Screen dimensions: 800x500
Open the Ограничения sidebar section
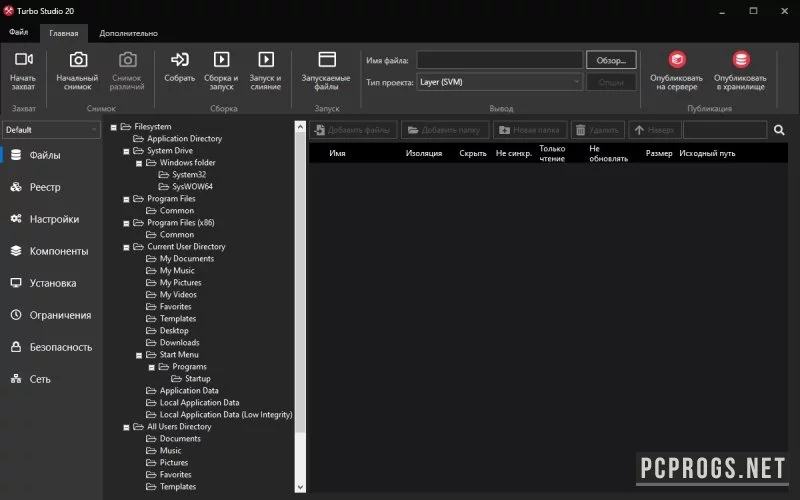click(x=51, y=315)
